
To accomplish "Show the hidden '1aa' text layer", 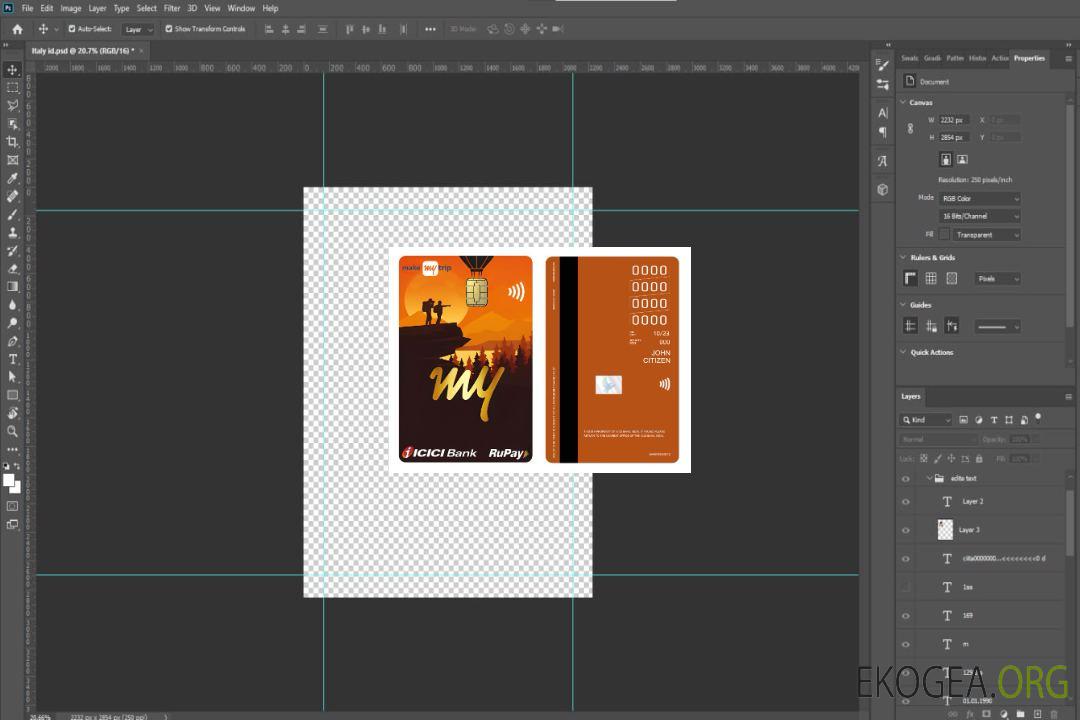I will click(x=906, y=587).
